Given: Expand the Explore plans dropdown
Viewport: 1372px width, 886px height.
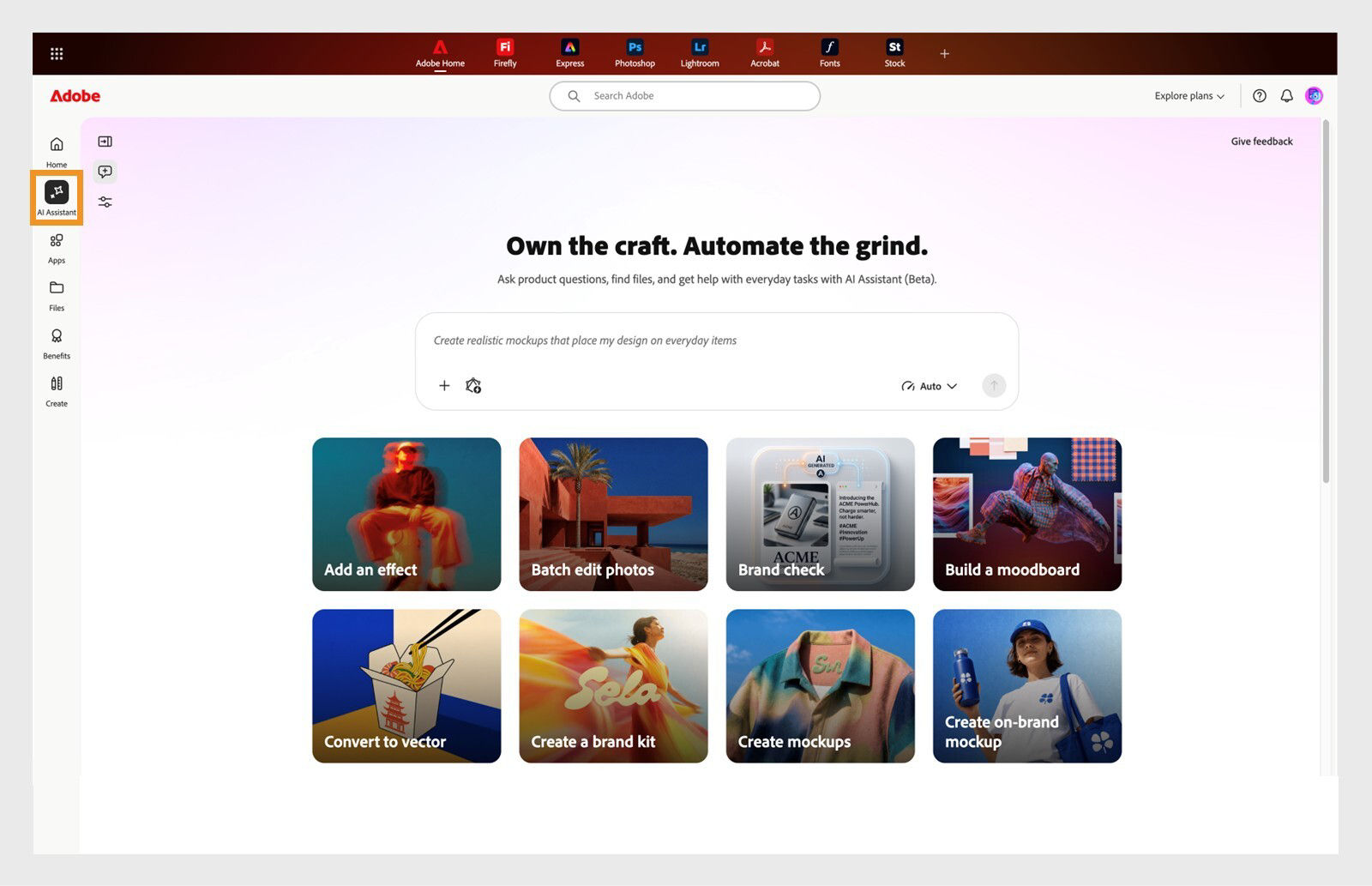Looking at the screenshot, I should (x=1189, y=96).
